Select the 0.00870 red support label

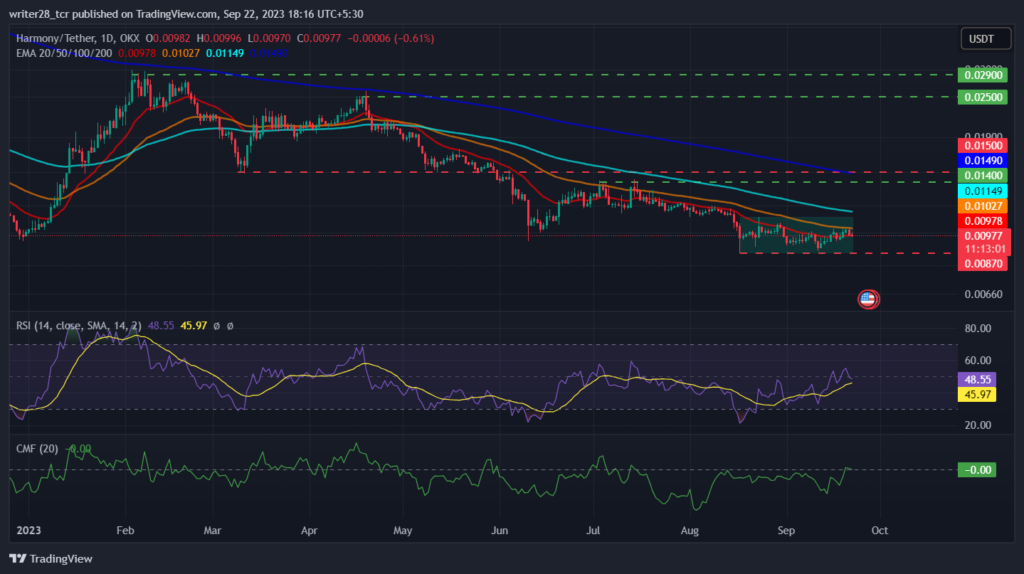tap(983, 264)
